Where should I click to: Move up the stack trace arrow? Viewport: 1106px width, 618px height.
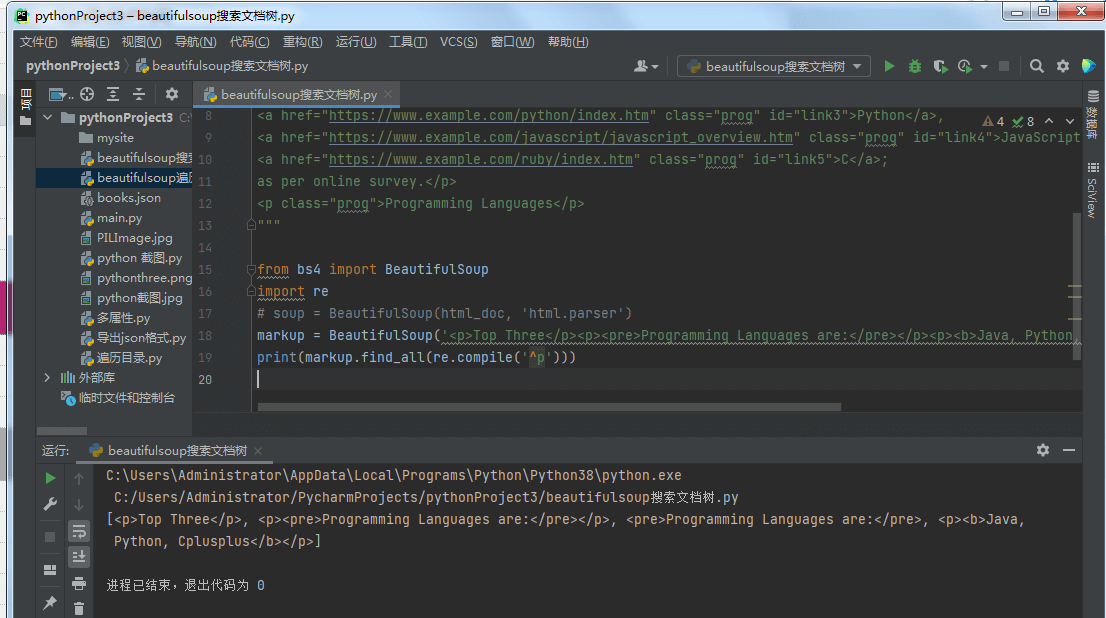[79, 478]
